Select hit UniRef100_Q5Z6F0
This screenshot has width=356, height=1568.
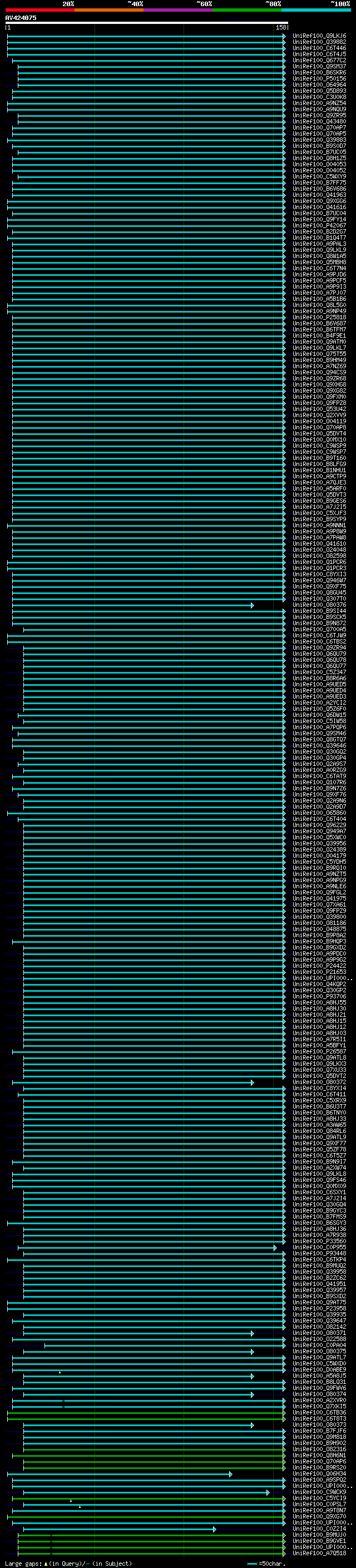point(319,709)
